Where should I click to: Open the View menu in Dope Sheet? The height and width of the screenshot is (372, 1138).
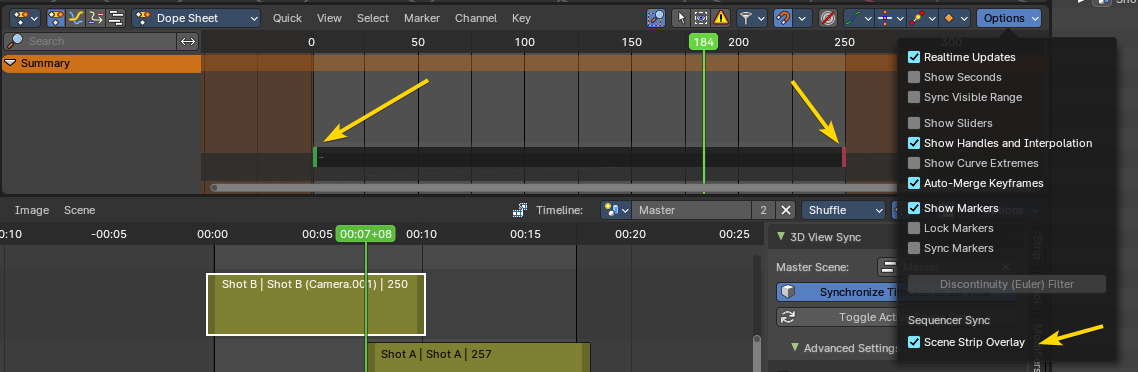point(329,18)
